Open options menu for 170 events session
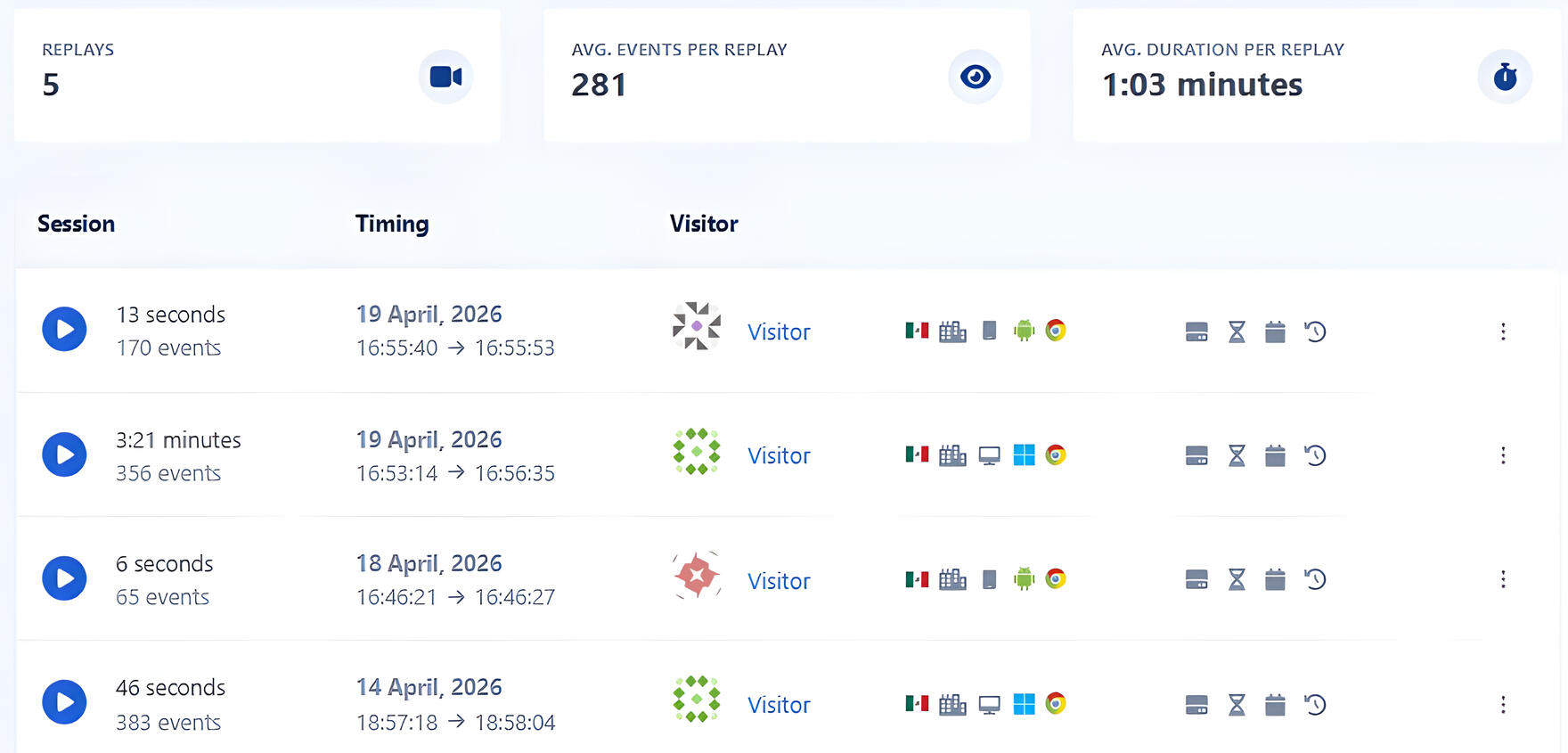Viewport: 1568px width, 753px height. 1503,331
